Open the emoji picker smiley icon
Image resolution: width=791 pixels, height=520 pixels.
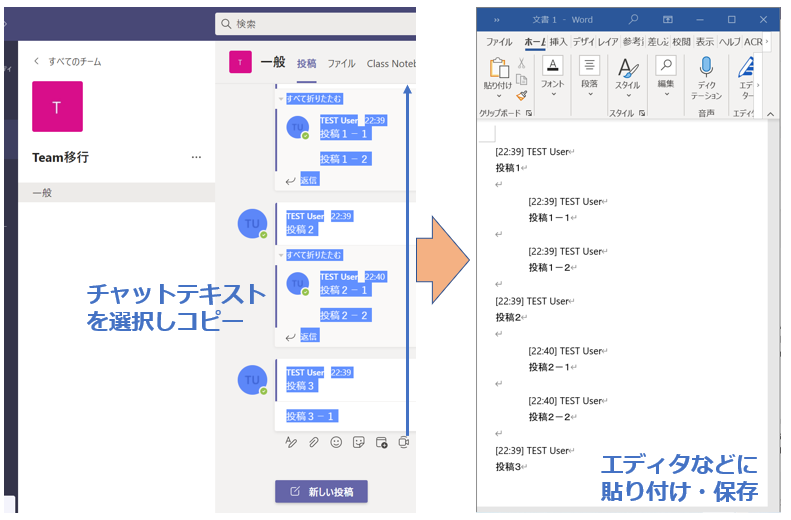(x=336, y=442)
